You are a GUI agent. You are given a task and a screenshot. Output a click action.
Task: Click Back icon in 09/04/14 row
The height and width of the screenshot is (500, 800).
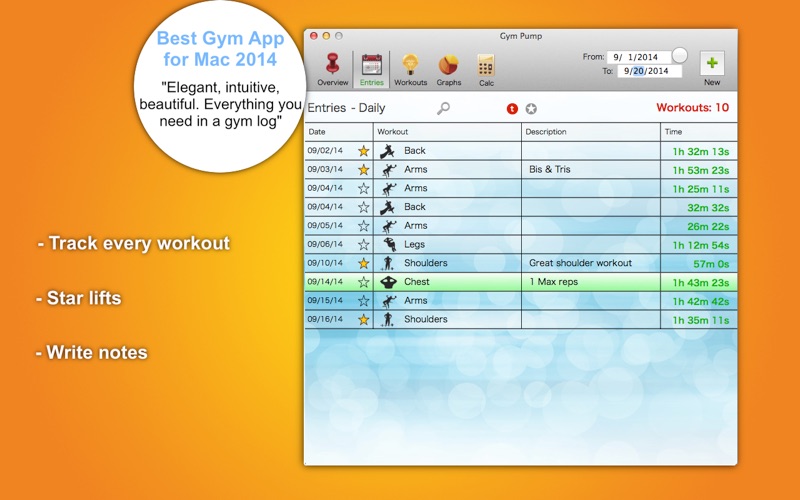pos(387,207)
